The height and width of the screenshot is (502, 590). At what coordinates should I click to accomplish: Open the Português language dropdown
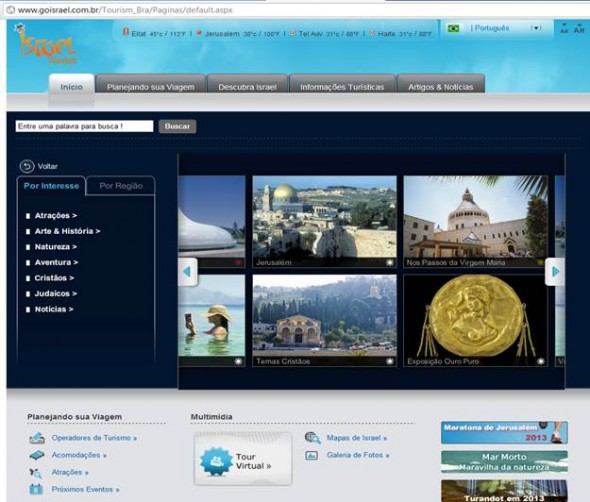pos(496,28)
